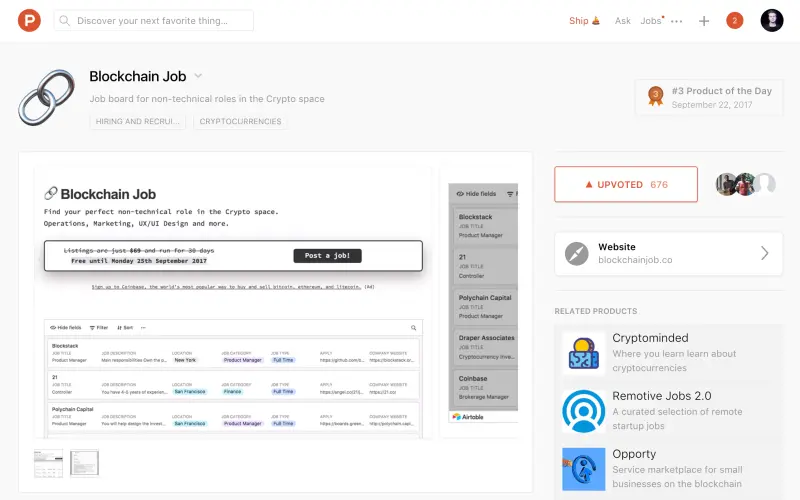Click the UPVOTED 676 button

[626, 184]
